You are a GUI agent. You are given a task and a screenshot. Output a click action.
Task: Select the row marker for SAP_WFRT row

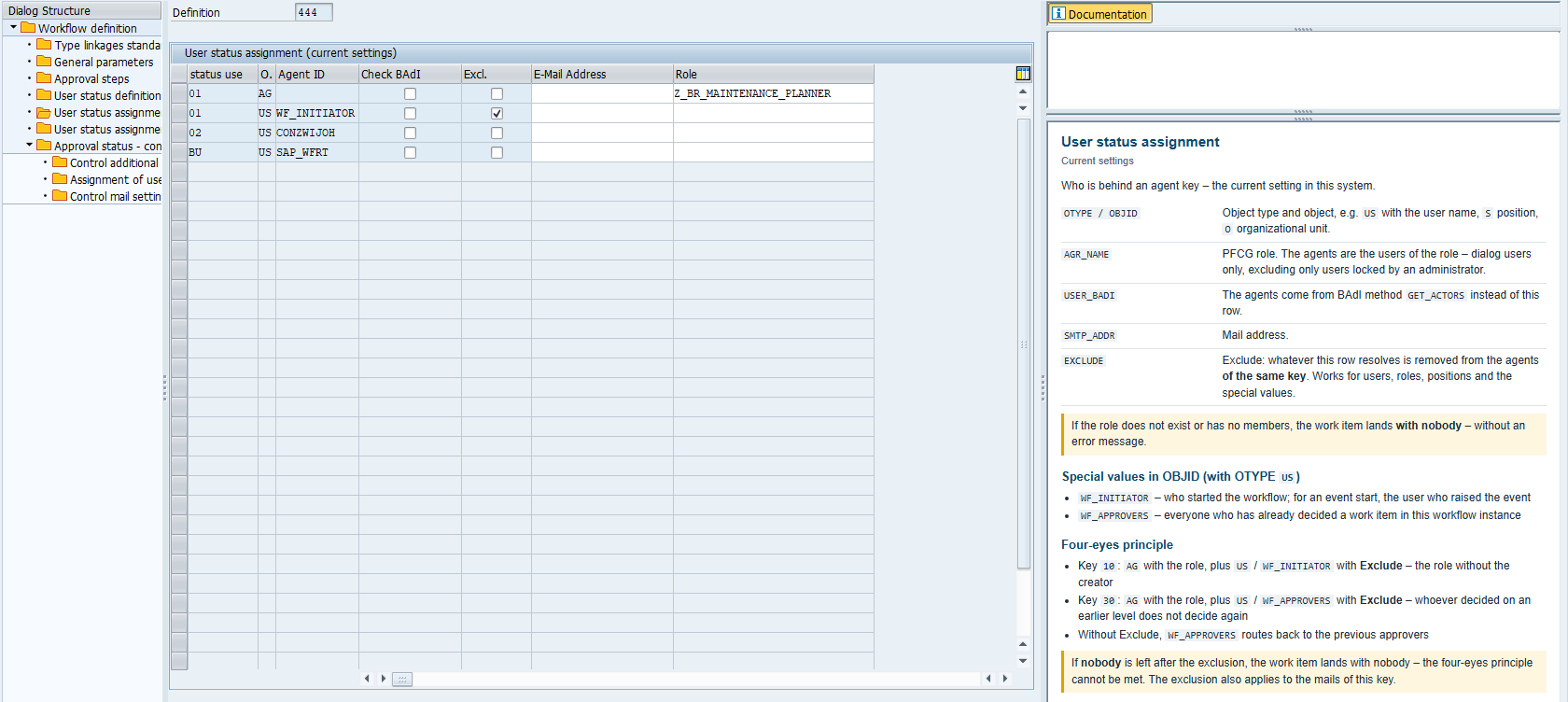[x=179, y=152]
